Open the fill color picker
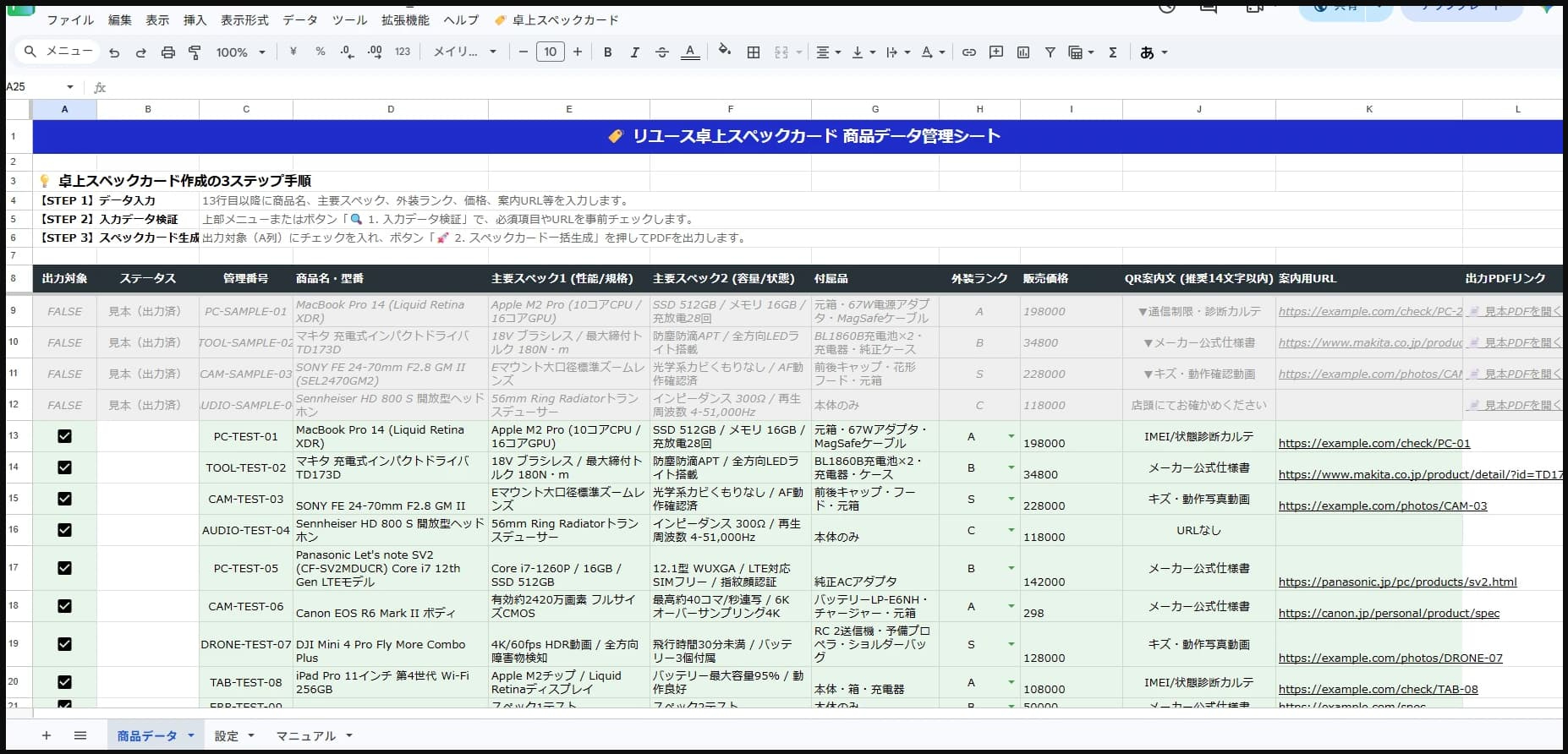Viewport: 1568px width, 754px height. 724,52
